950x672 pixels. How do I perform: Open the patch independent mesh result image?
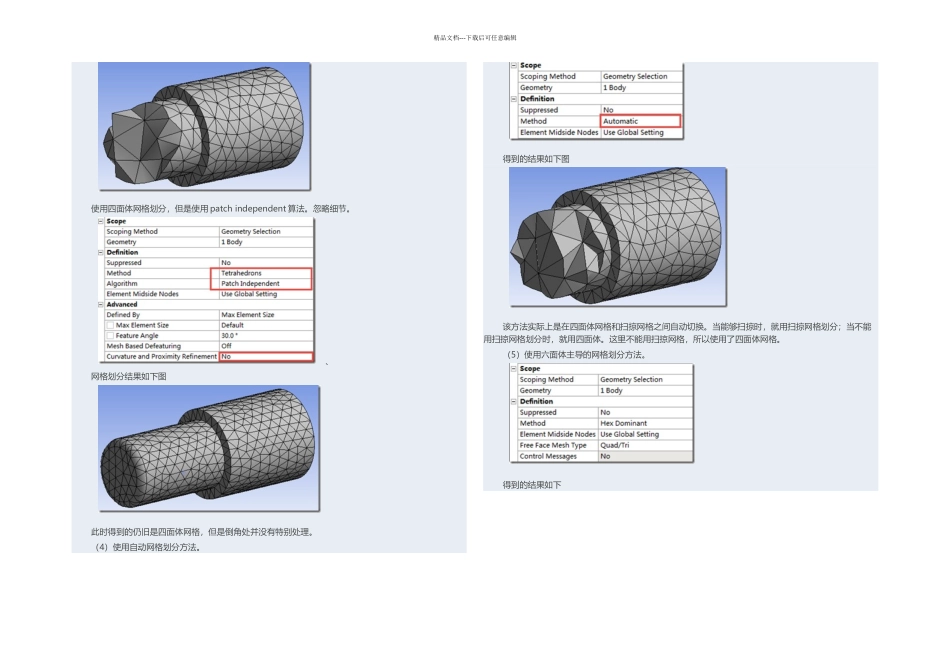tap(209, 448)
